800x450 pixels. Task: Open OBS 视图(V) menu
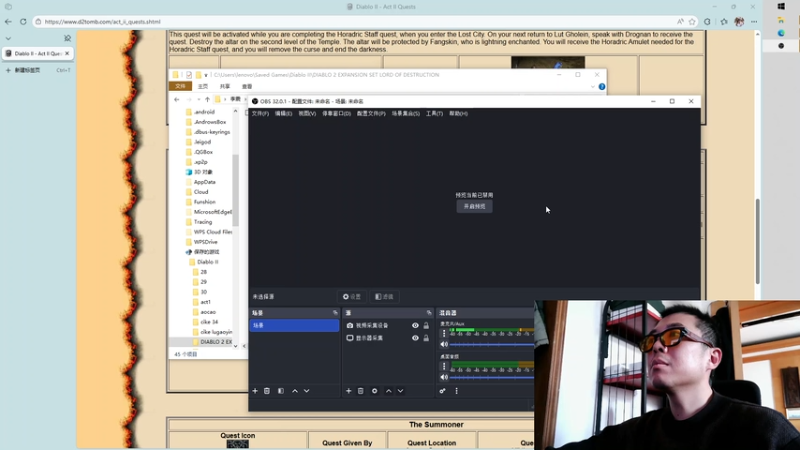[x=307, y=113]
